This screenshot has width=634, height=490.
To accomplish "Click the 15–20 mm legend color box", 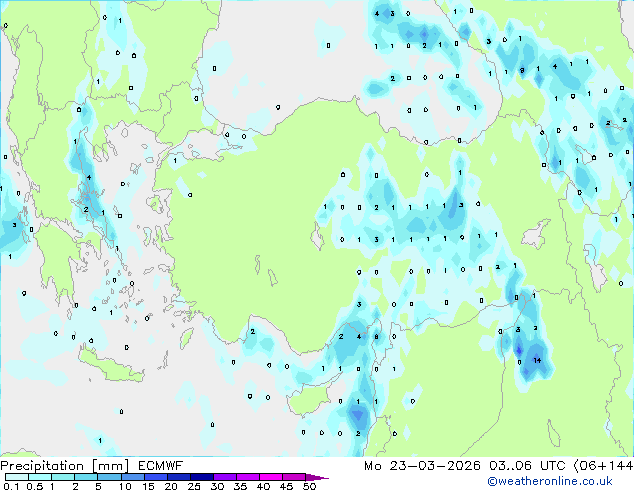I will click(155, 477).
